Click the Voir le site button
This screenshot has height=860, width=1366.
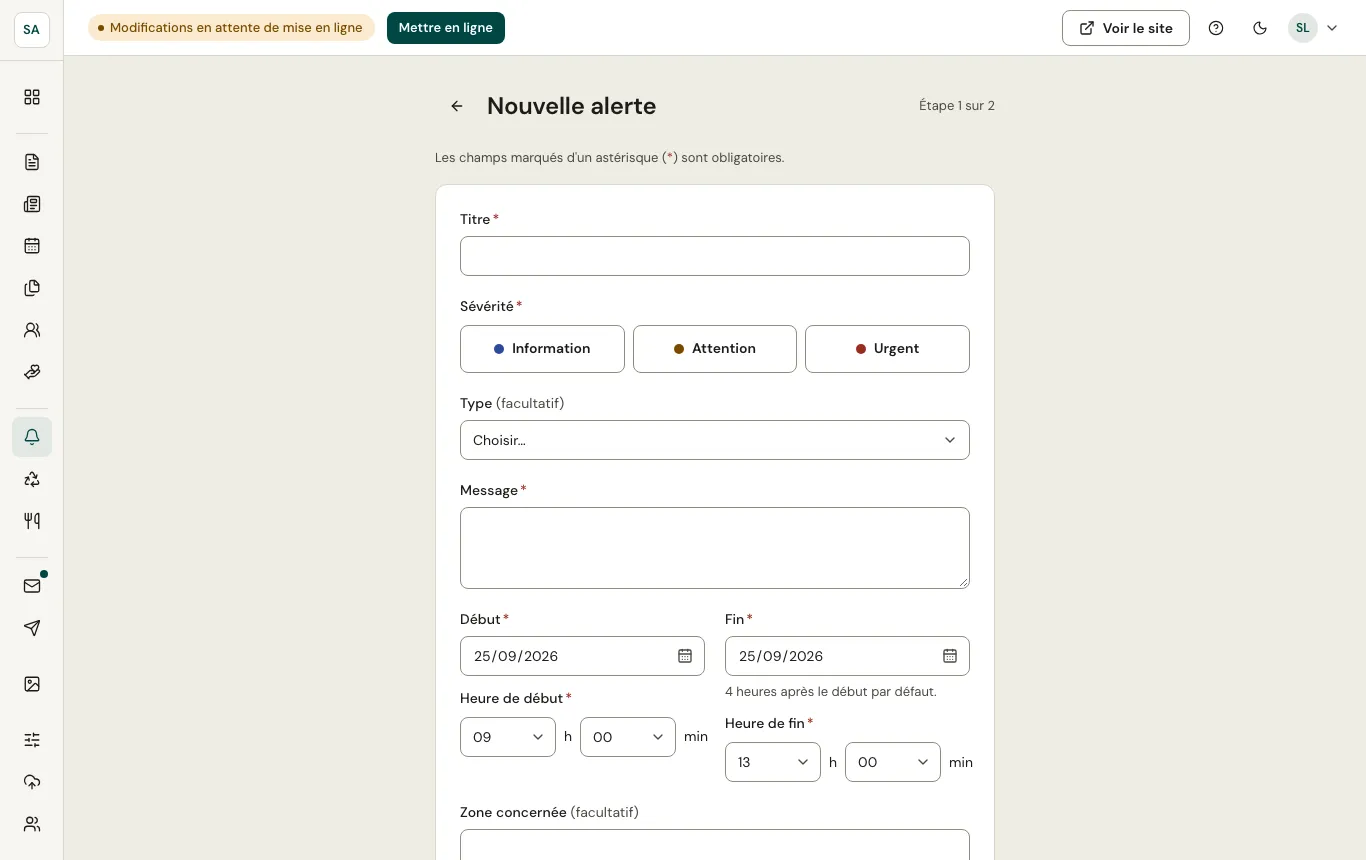[1126, 28]
